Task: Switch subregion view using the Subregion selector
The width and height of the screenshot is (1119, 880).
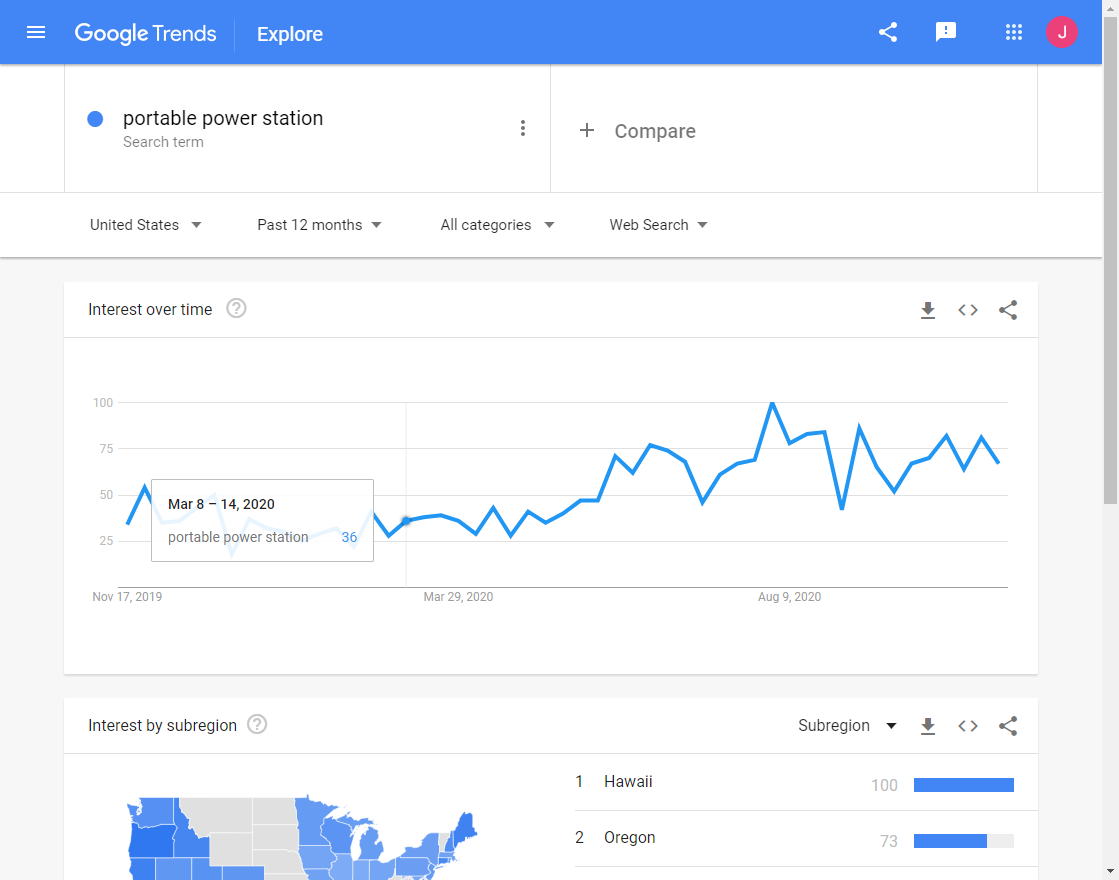Action: pos(847,725)
